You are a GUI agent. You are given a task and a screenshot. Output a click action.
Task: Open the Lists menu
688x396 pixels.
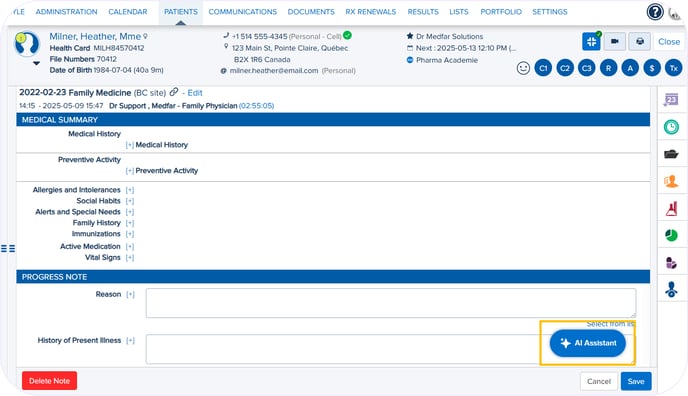coord(459,12)
